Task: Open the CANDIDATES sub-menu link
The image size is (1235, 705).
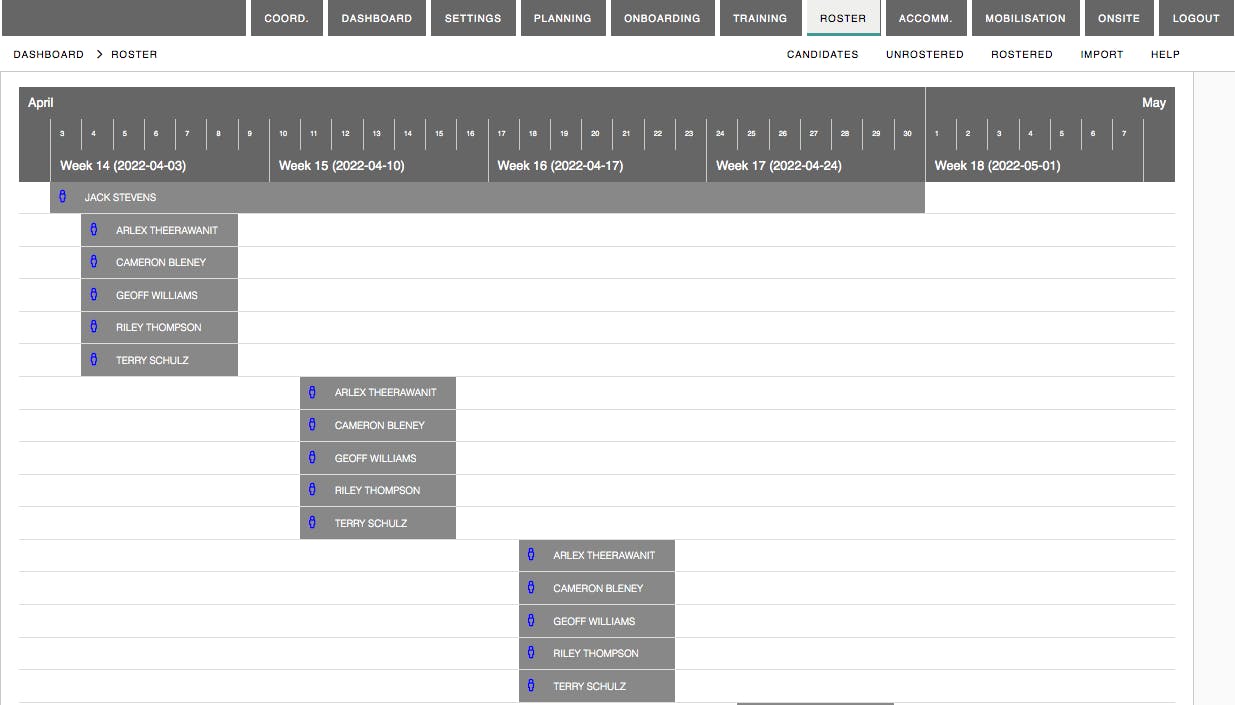Action: [823, 55]
